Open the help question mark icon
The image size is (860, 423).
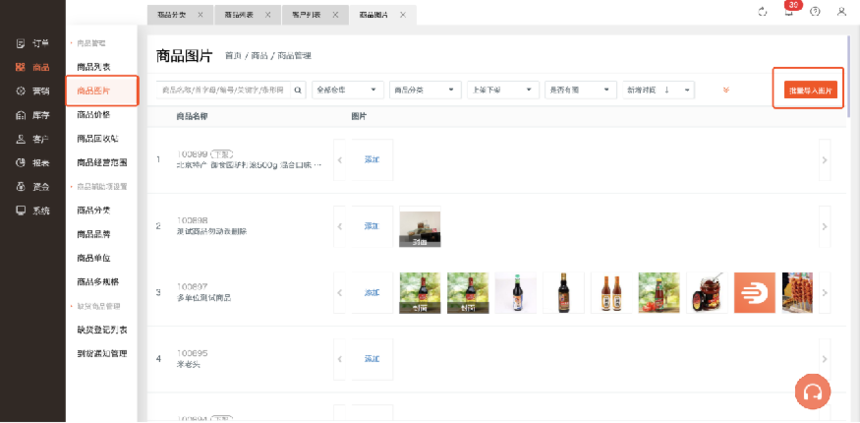815,11
